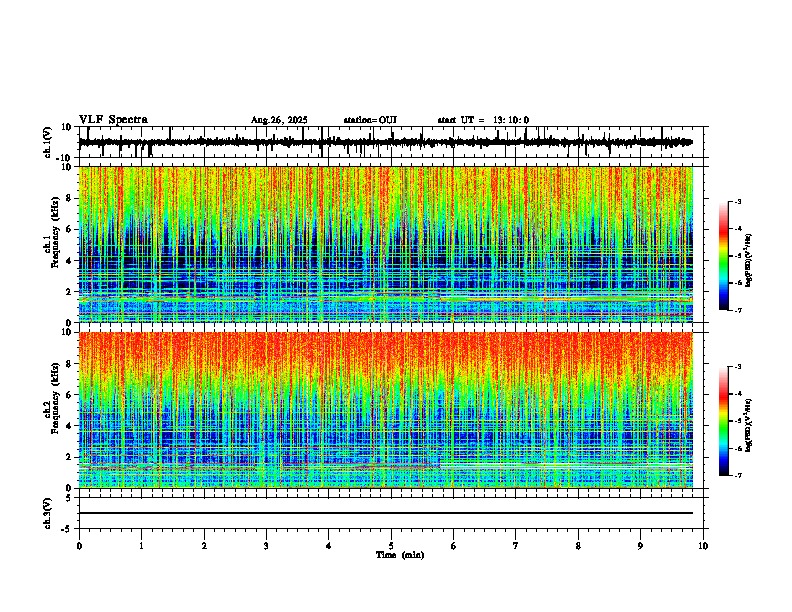Click the "-7" label on ch.1 colorbar
The width and height of the screenshot is (792, 612).
pos(737,310)
